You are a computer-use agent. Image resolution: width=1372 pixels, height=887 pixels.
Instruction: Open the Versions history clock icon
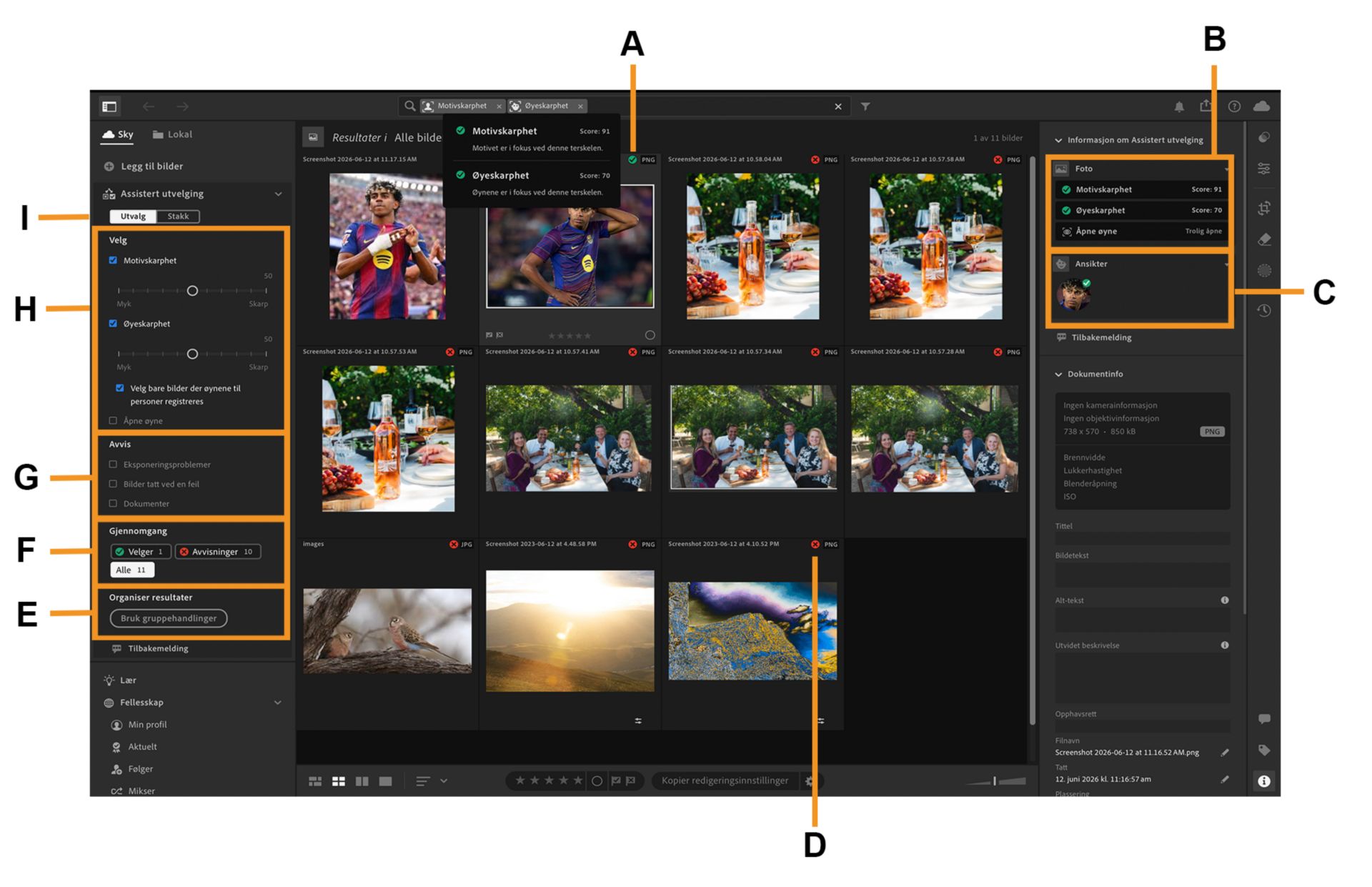point(1264,310)
